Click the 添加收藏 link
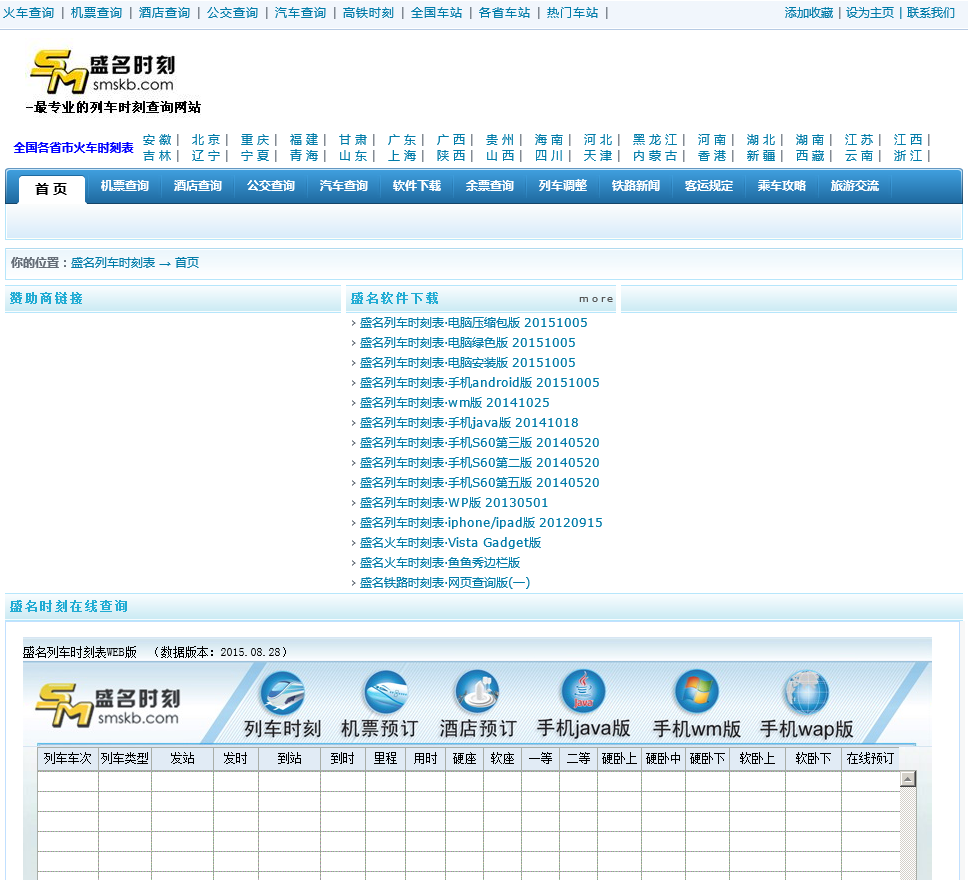The image size is (968, 880). [809, 13]
